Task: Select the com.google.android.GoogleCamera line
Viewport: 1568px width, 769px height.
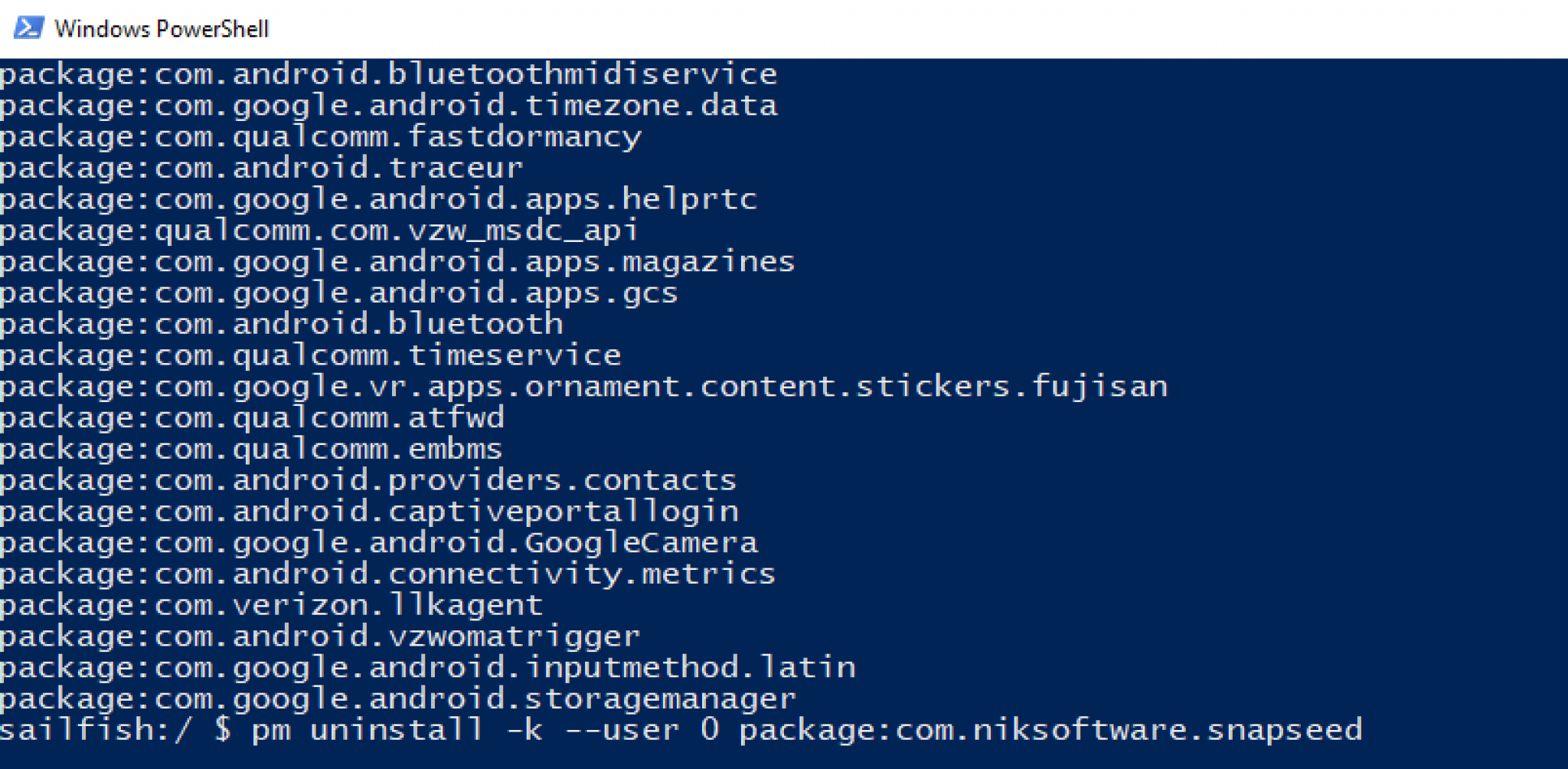Action: pos(378,543)
